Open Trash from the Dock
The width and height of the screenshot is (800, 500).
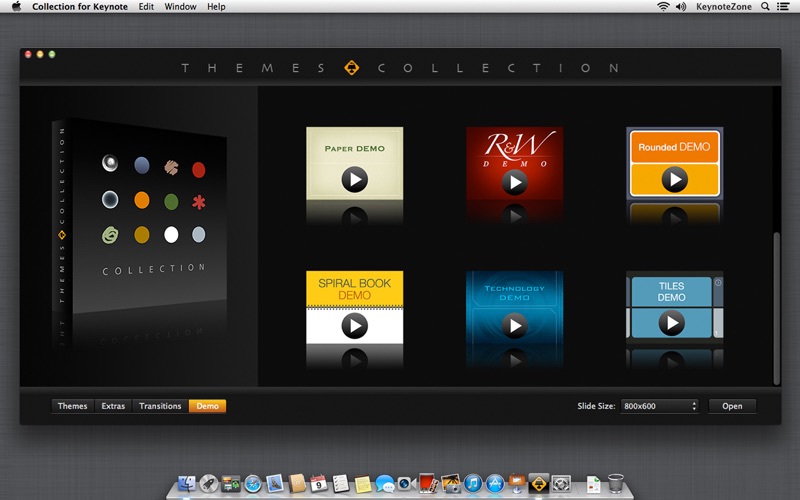click(x=616, y=483)
